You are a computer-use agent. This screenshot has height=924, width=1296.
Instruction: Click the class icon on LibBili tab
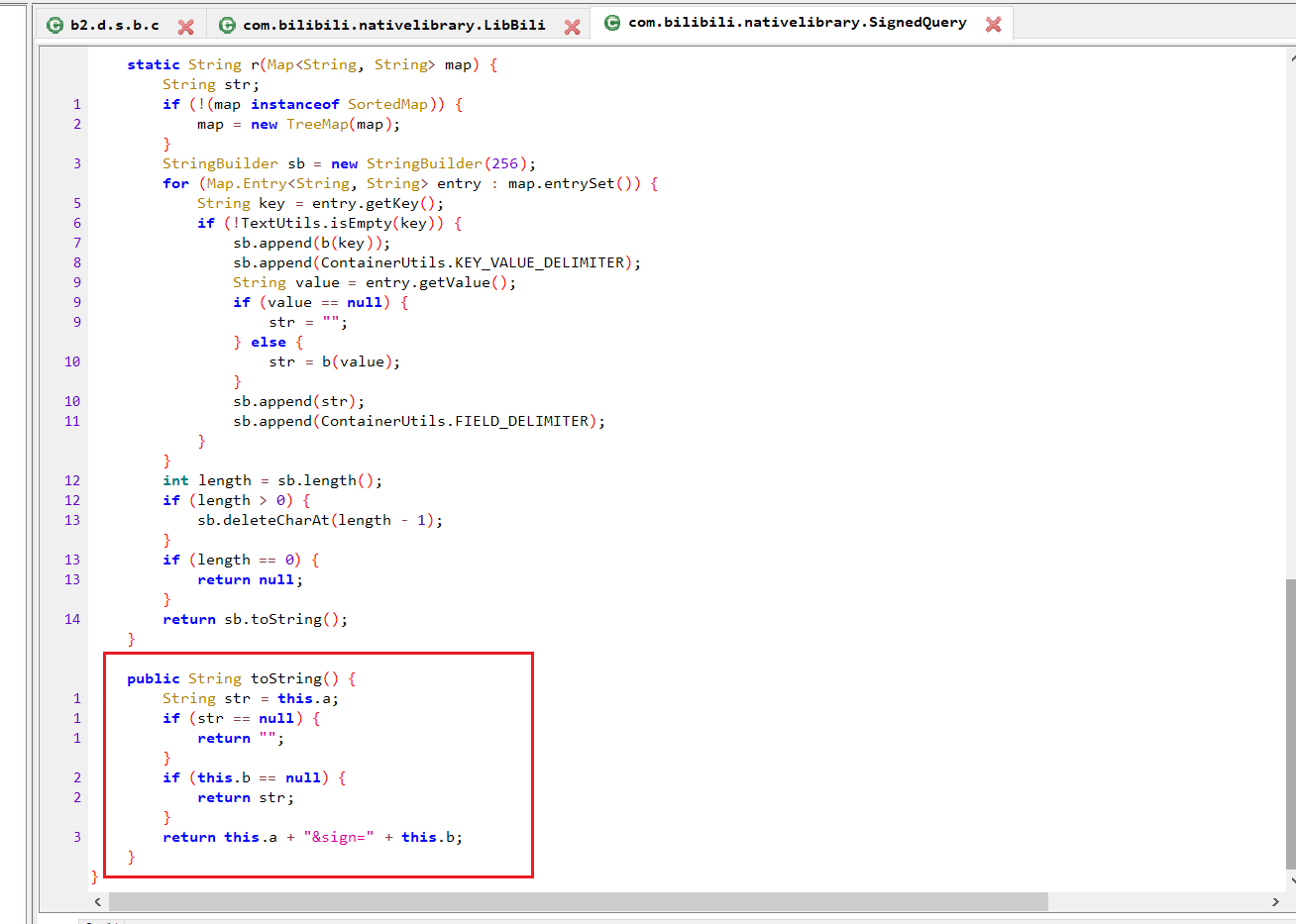point(227,25)
